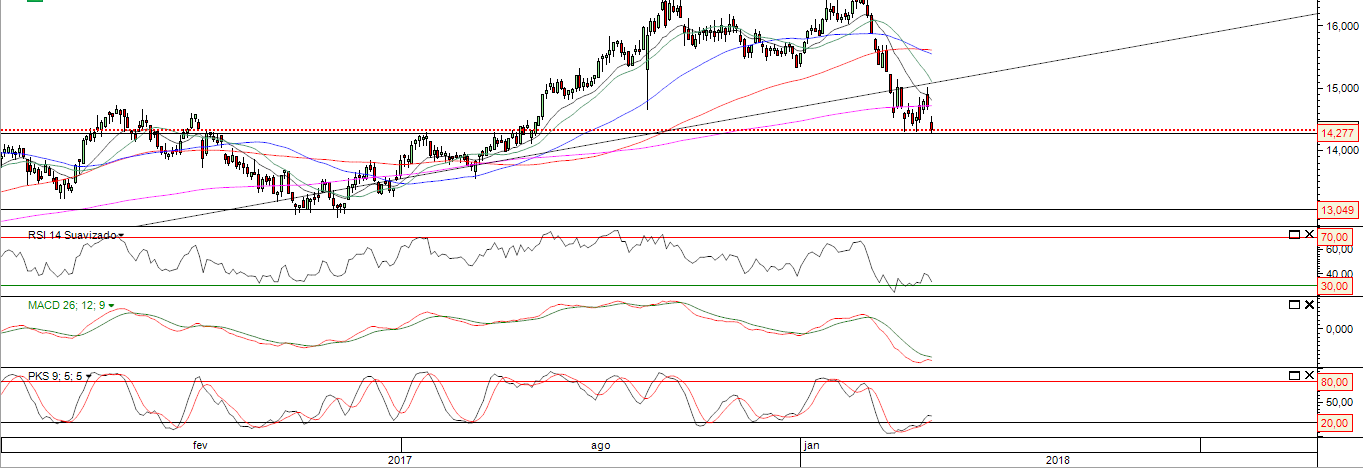Select the 14,277 current price label
The height and width of the screenshot is (468, 1363).
point(1337,133)
